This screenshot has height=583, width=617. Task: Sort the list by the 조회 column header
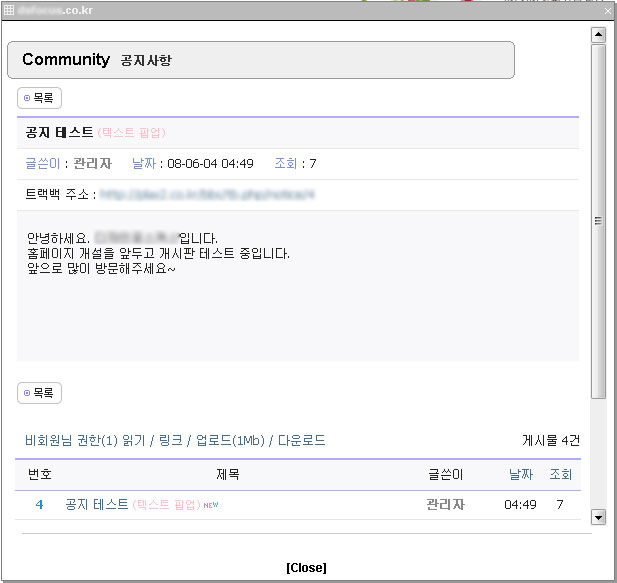(x=560, y=474)
